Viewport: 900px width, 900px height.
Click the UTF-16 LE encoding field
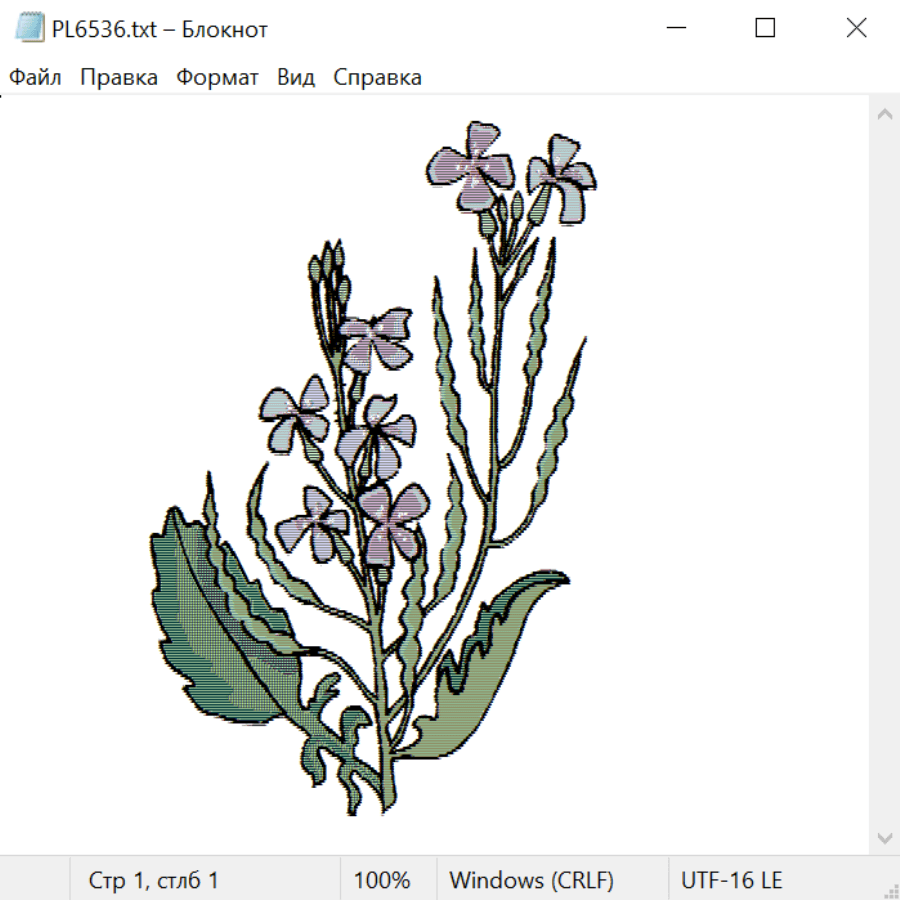pos(731,880)
